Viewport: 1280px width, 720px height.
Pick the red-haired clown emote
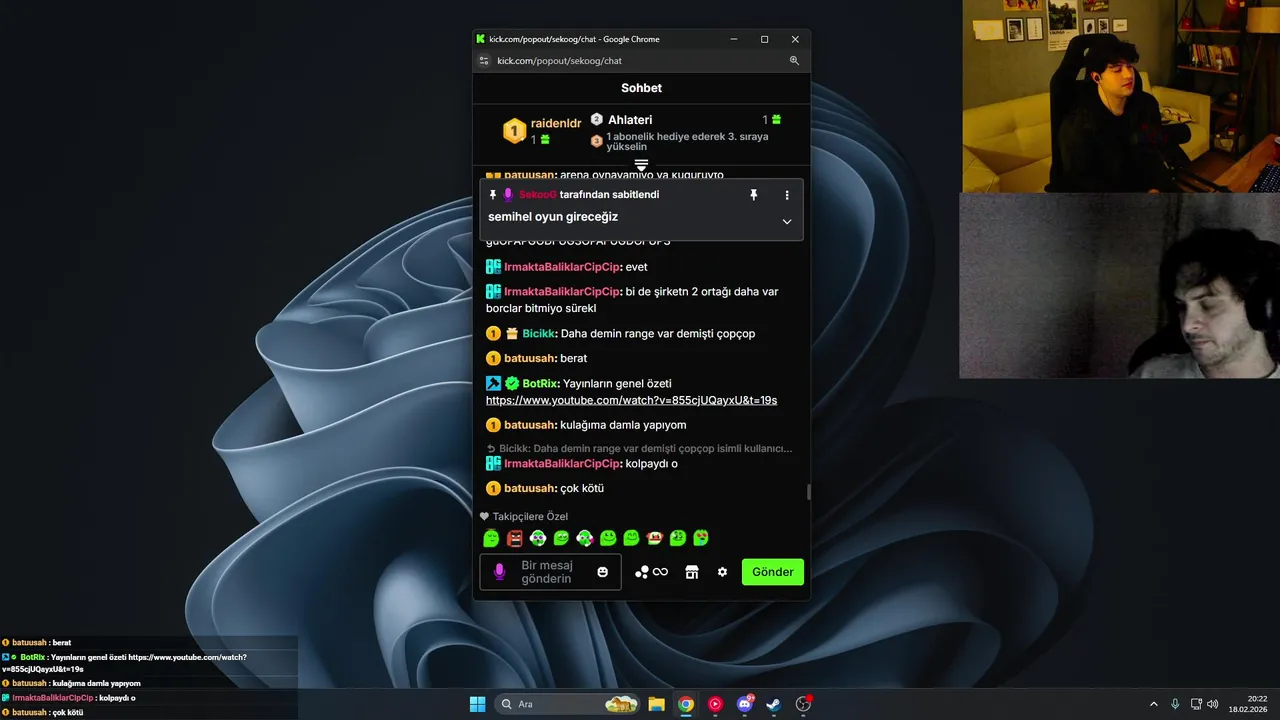655,538
